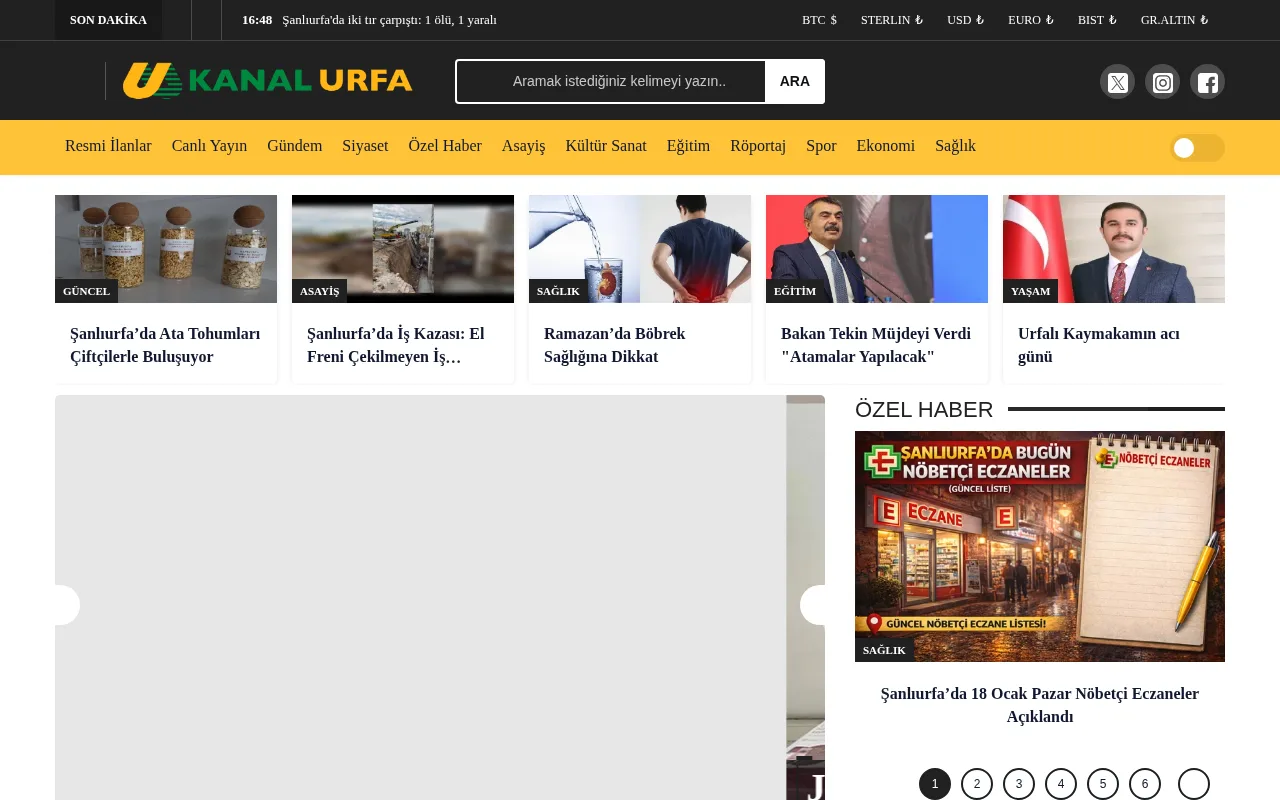Check the BTC dollar rate
This screenshot has width=1280, height=800.
819,19
